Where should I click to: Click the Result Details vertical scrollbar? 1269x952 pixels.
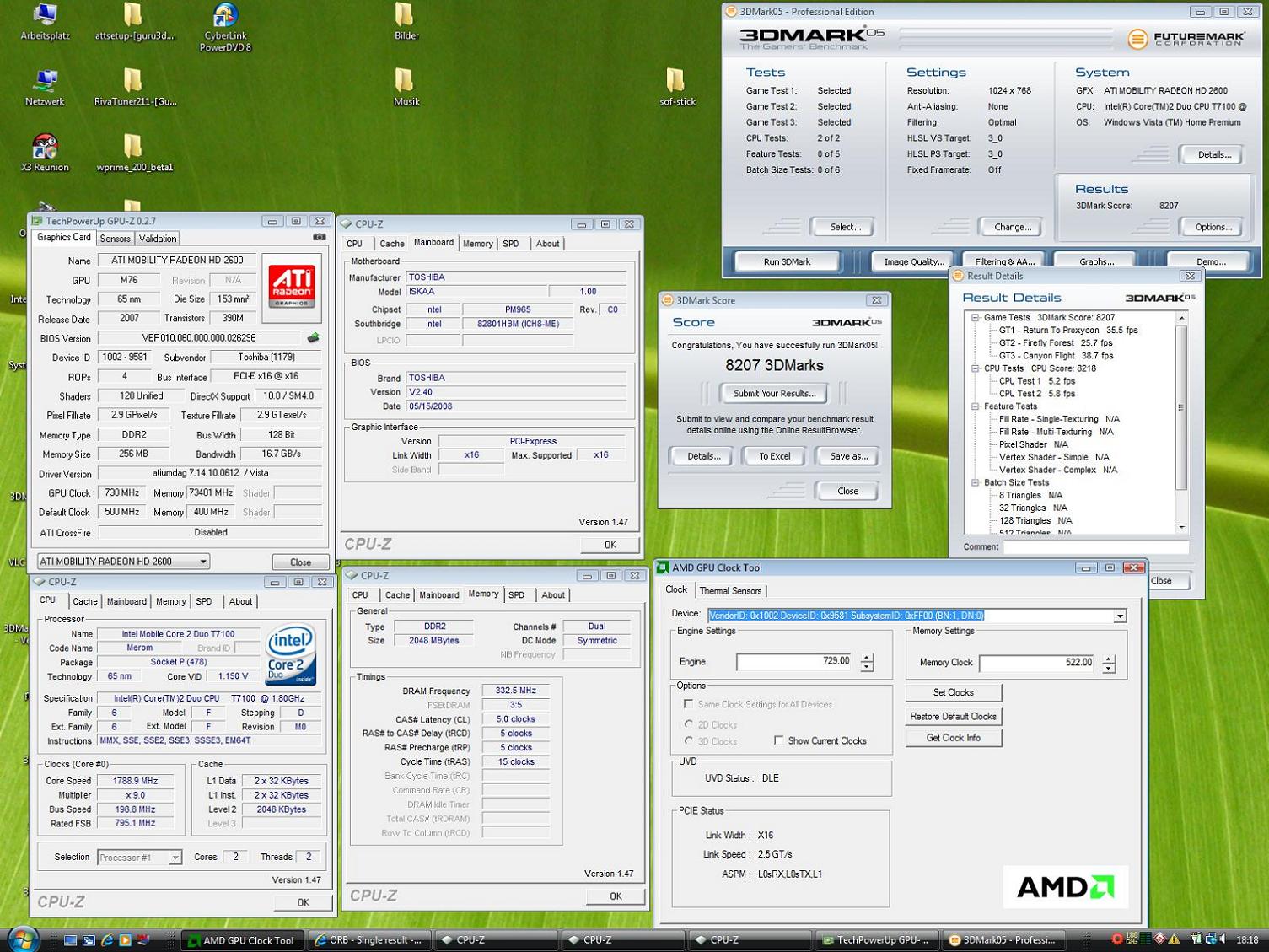point(1181,422)
